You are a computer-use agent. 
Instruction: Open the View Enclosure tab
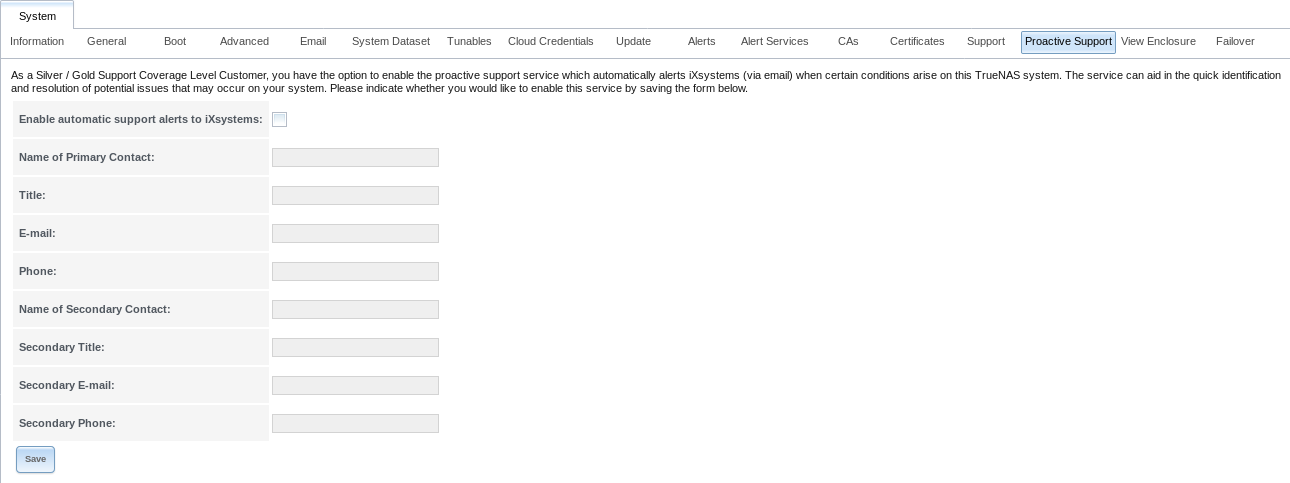[1158, 41]
